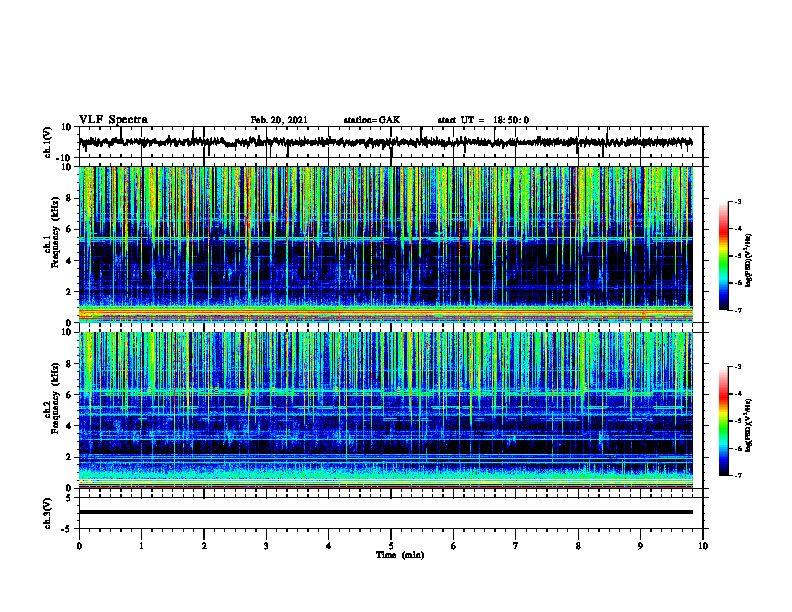Click the "Time (min)" axis title

[x=400, y=555]
